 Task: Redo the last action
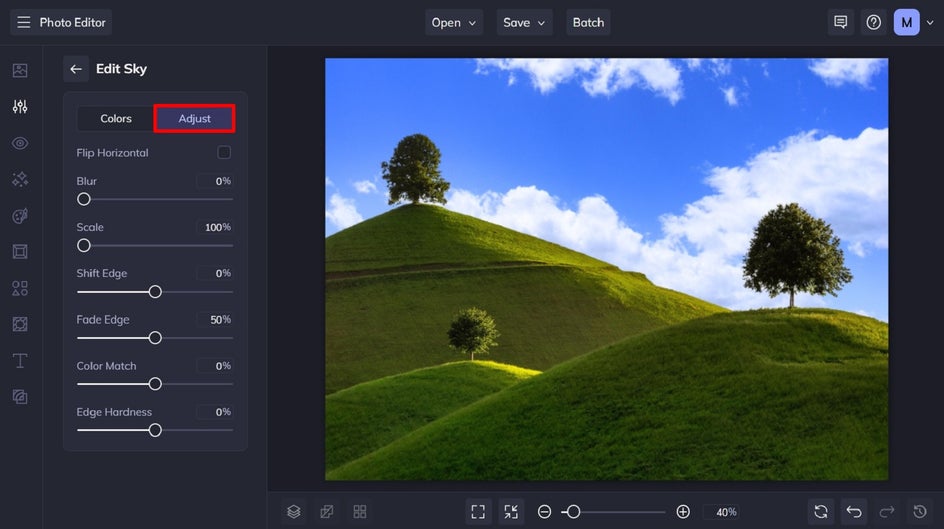click(x=887, y=512)
